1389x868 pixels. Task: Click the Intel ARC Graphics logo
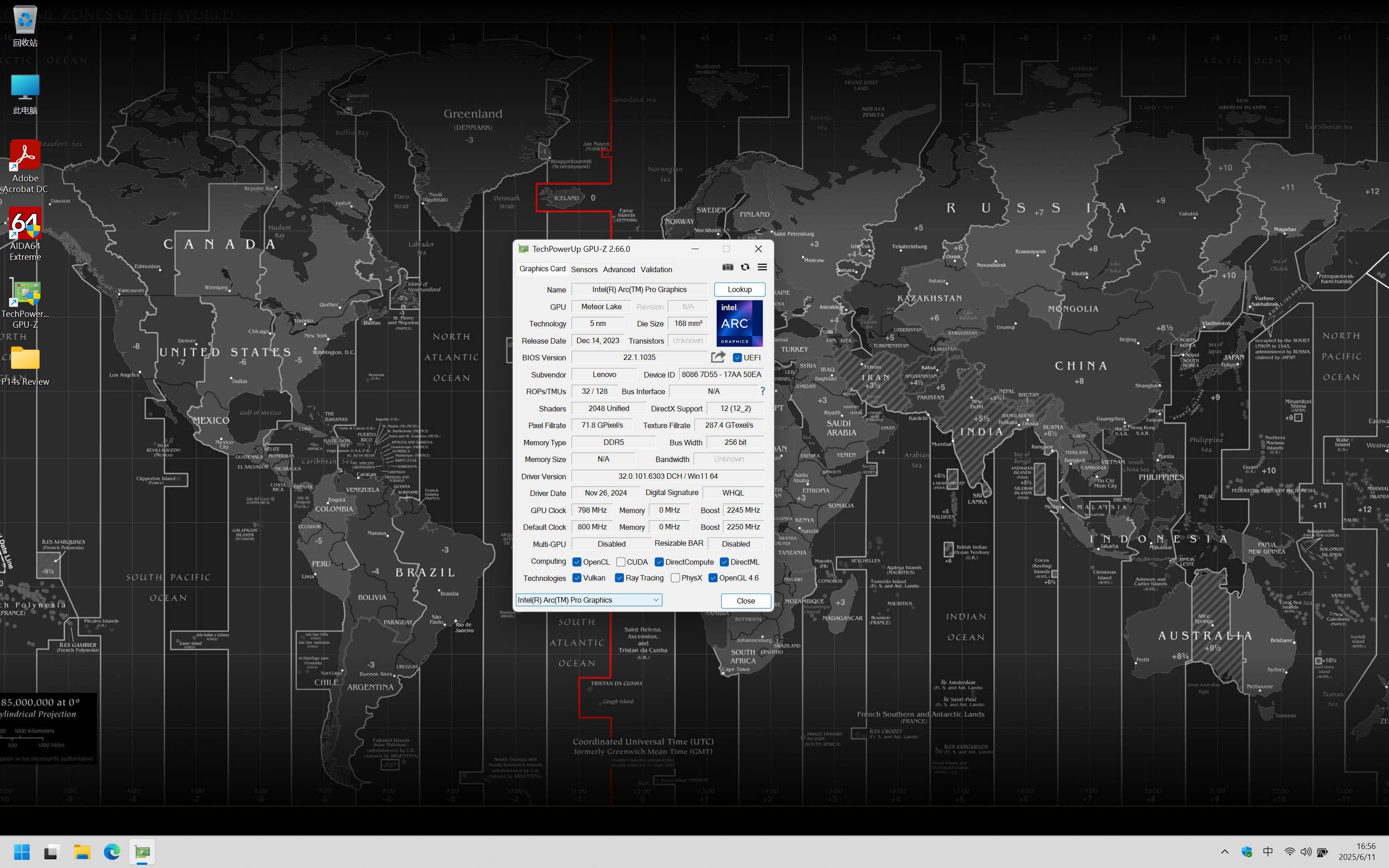(739, 323)
